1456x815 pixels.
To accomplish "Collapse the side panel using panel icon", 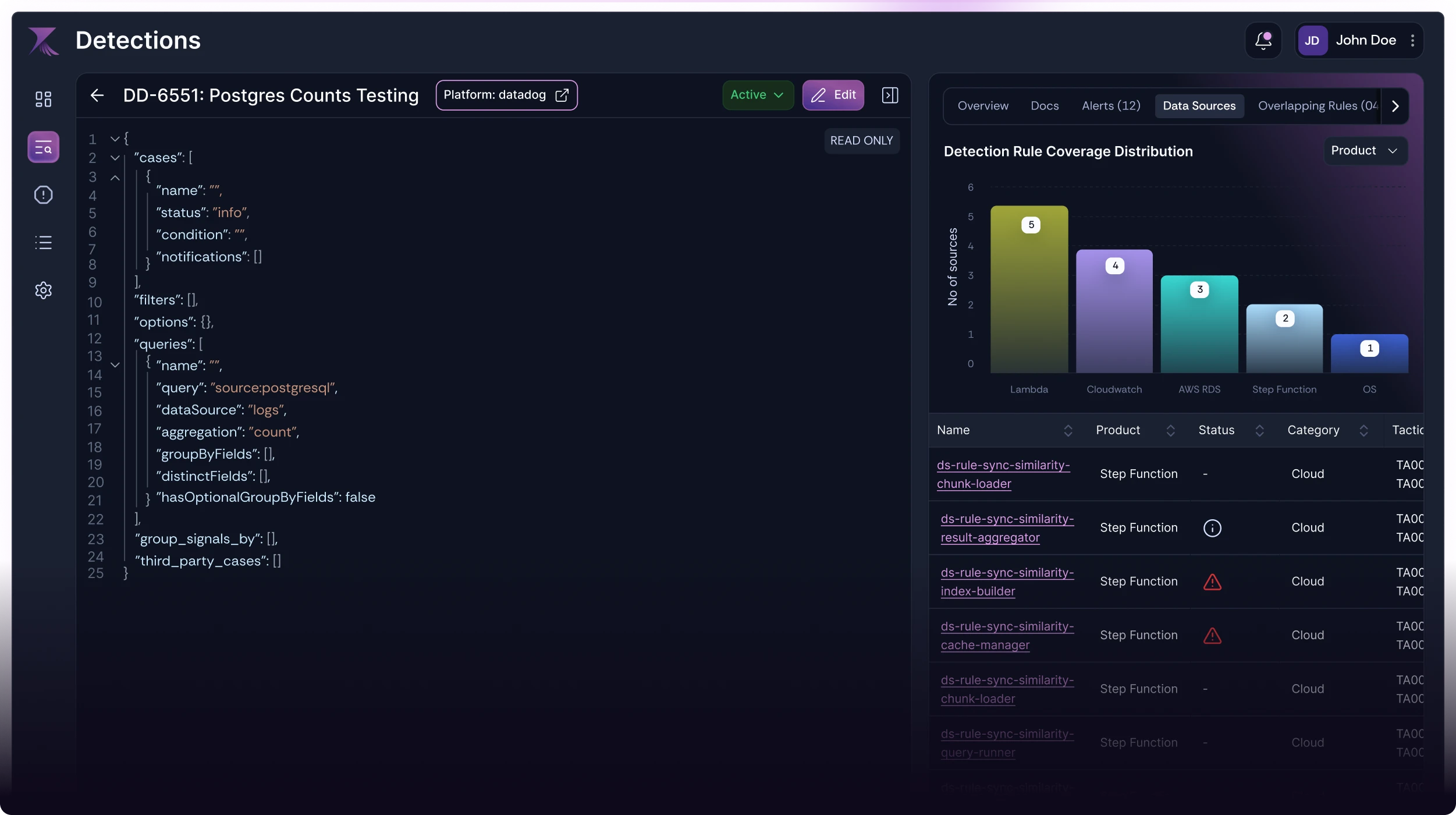I will [x=890, y=95].
